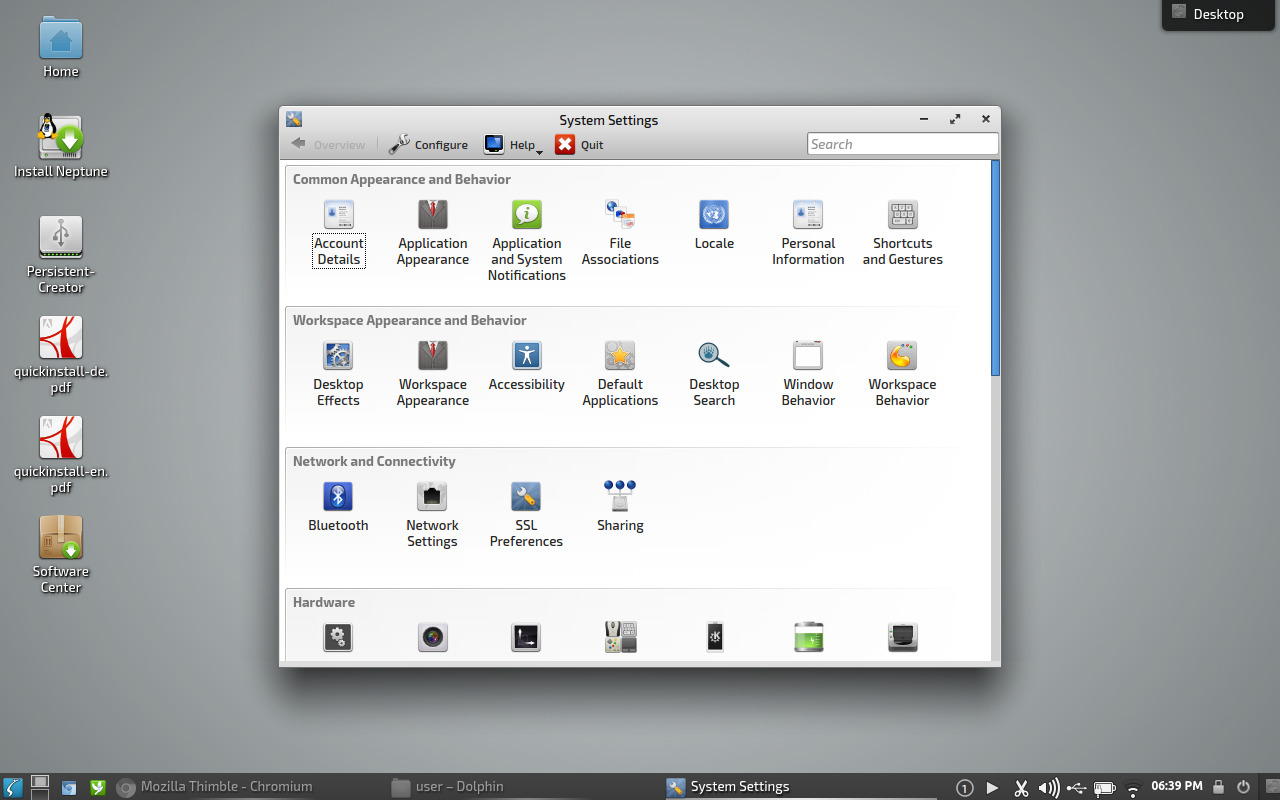
Task: Open Default Applications settings
Action: (x=620, y=371)
